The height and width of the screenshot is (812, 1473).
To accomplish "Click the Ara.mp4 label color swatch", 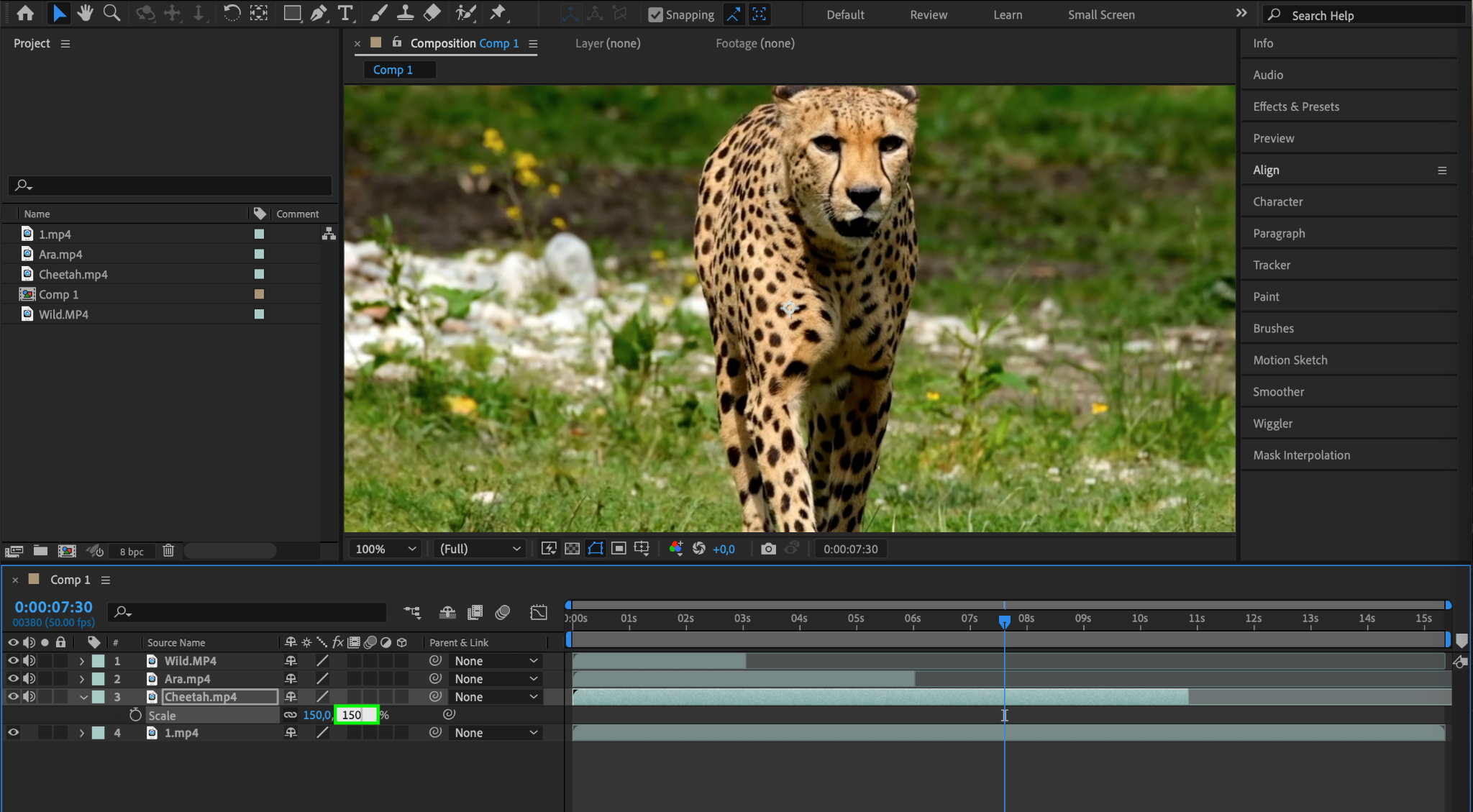I will click(99, 678).
